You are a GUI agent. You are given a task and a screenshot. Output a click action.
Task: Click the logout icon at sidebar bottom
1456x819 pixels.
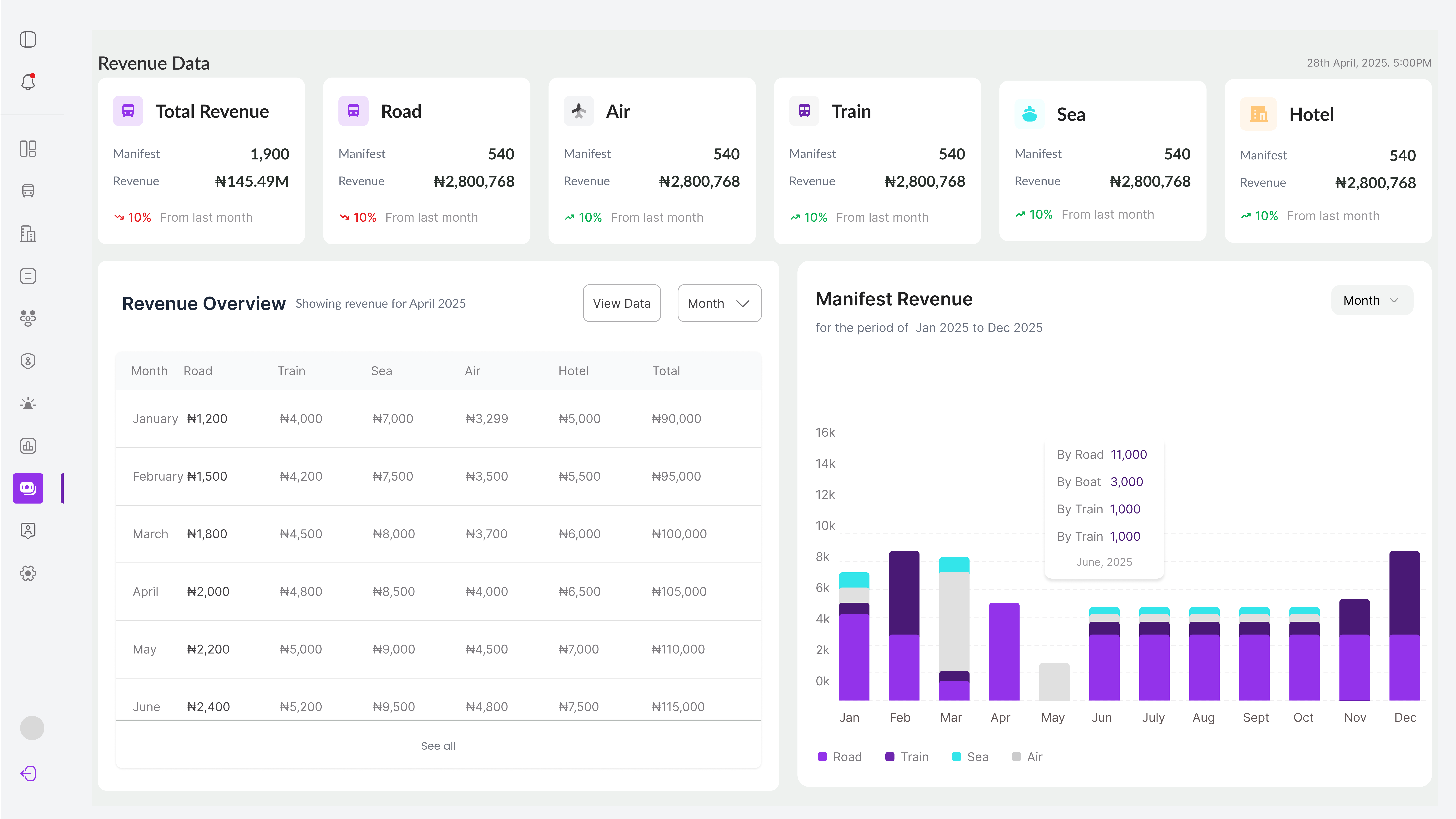tap(28, 773)
